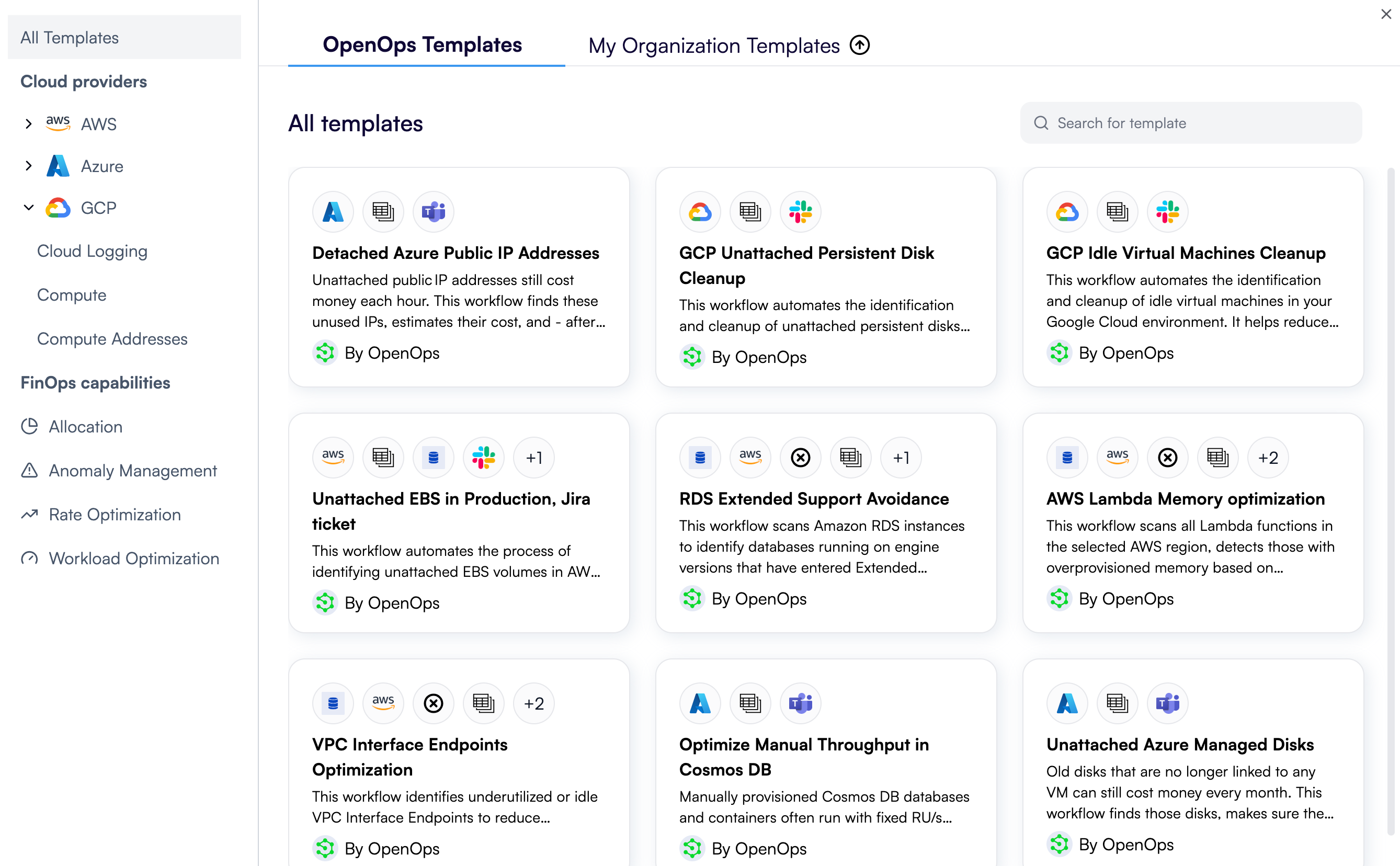The height and width of the screenshot is (866, 1400).
Task: Select the Microsoft Teams icon on Detached Azure Public IP card
Action: [433, 211]
